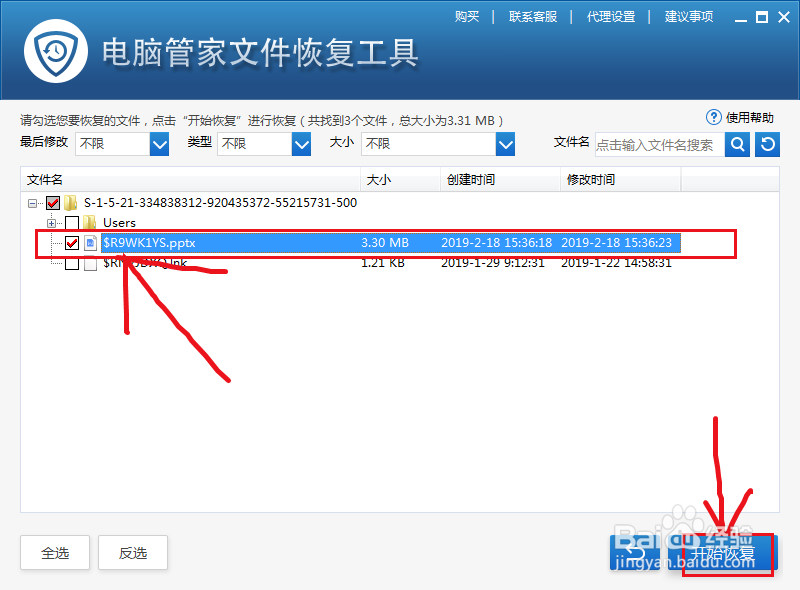The image size is (800, 590).
Task: Open the 大小 size filter dropdown
Action: tap(503, 143)
